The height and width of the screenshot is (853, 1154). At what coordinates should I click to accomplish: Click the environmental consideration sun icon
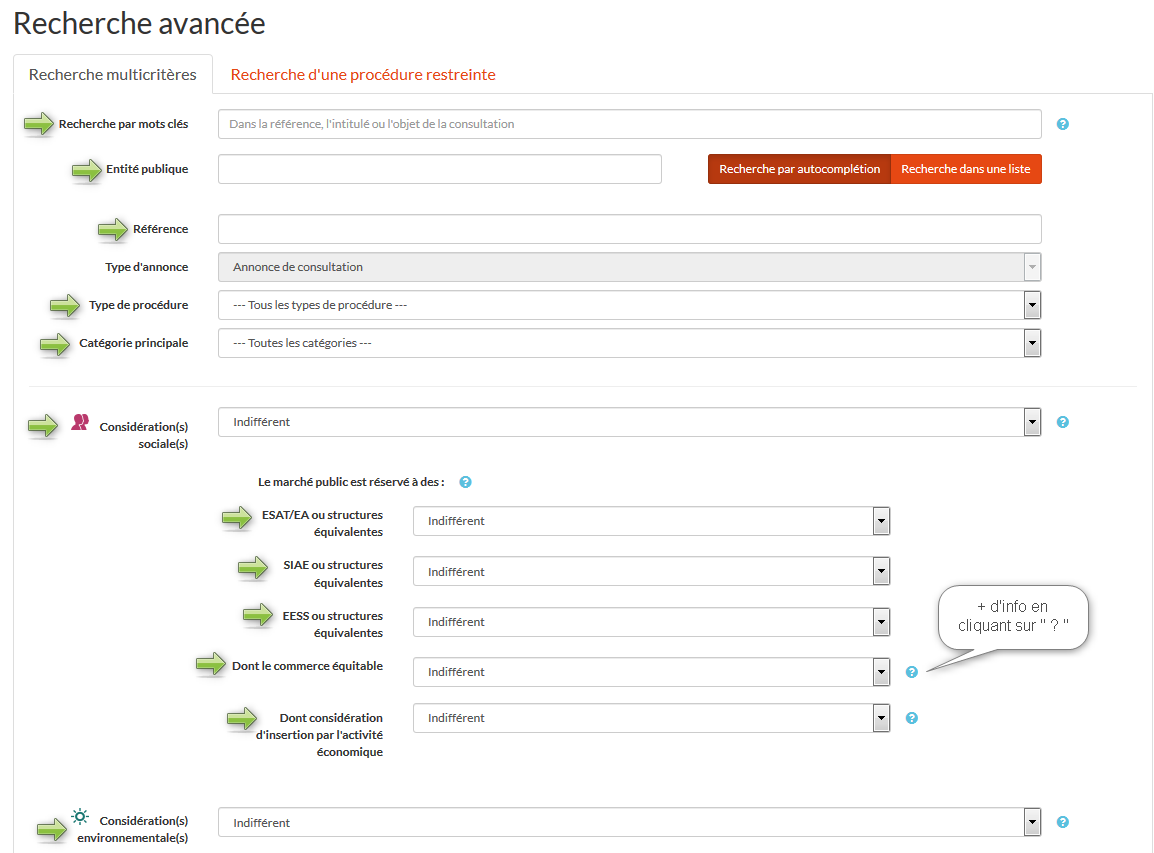[80, 816]
